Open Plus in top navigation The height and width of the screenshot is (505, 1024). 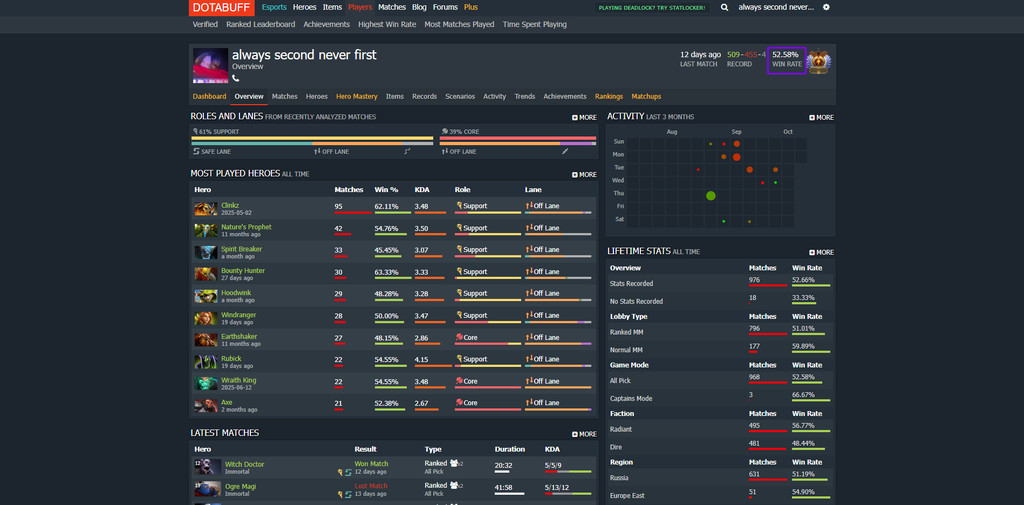click(471, 7)
